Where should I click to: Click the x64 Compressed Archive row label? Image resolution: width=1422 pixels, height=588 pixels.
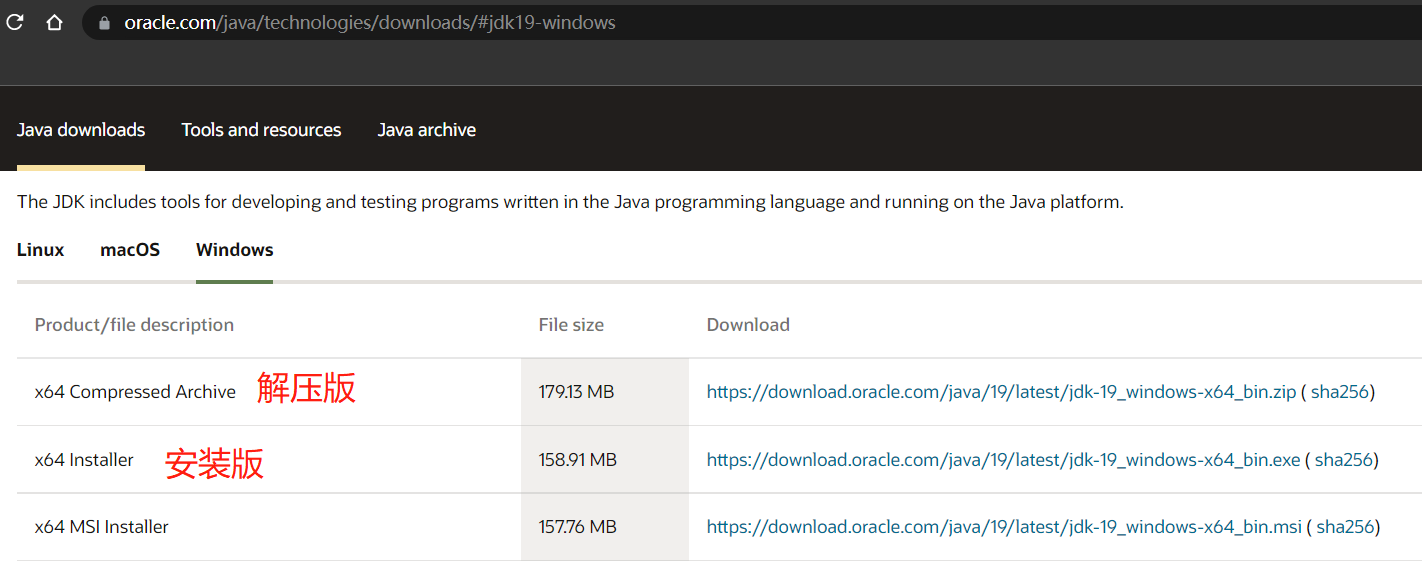click(135, 392)
